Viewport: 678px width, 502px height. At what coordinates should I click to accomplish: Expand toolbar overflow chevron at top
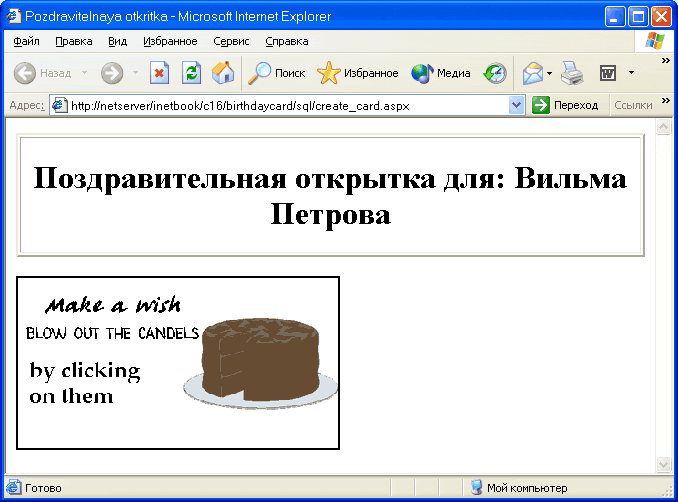(666, 61)
